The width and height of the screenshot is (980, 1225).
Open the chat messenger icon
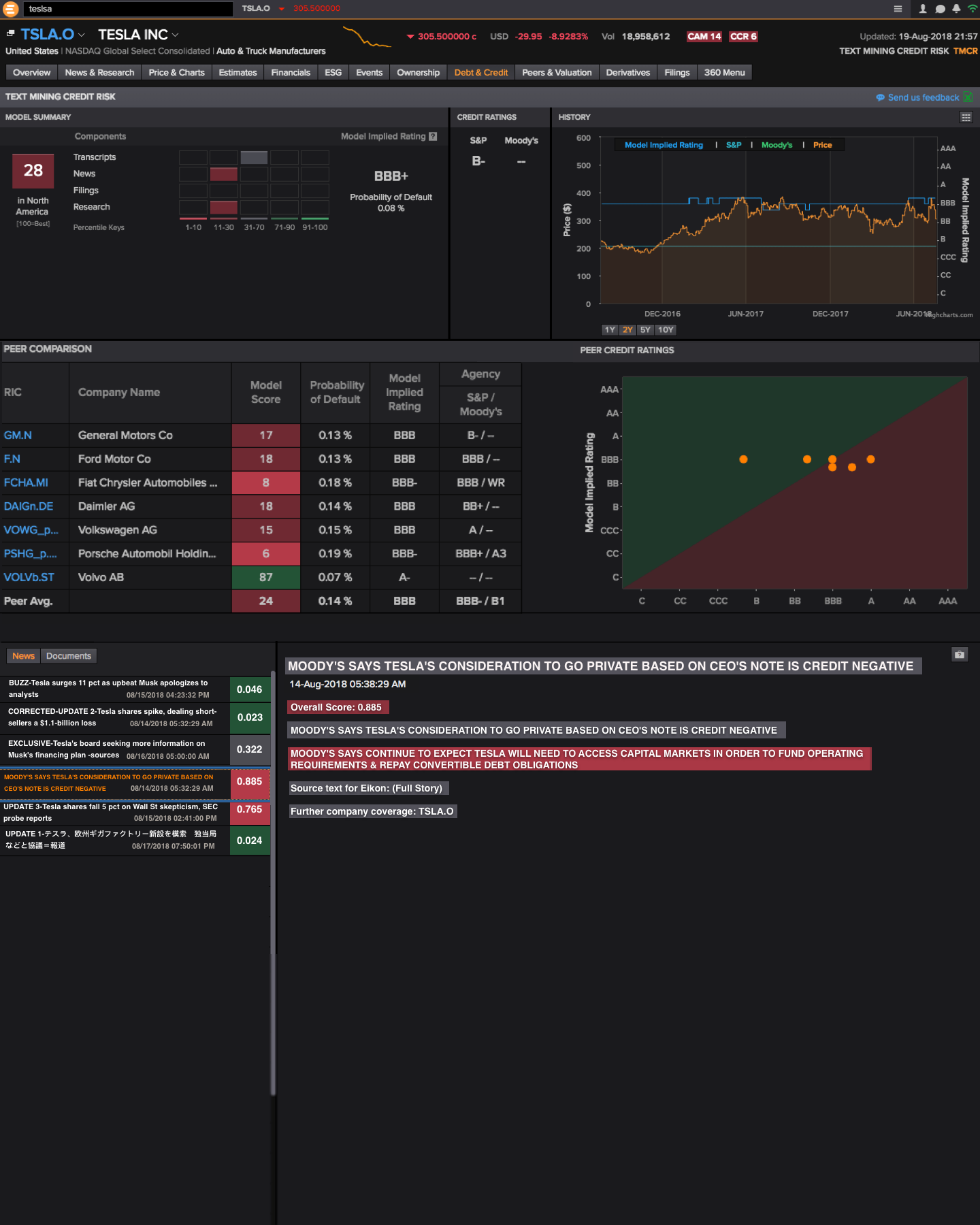tap(940, 9)
